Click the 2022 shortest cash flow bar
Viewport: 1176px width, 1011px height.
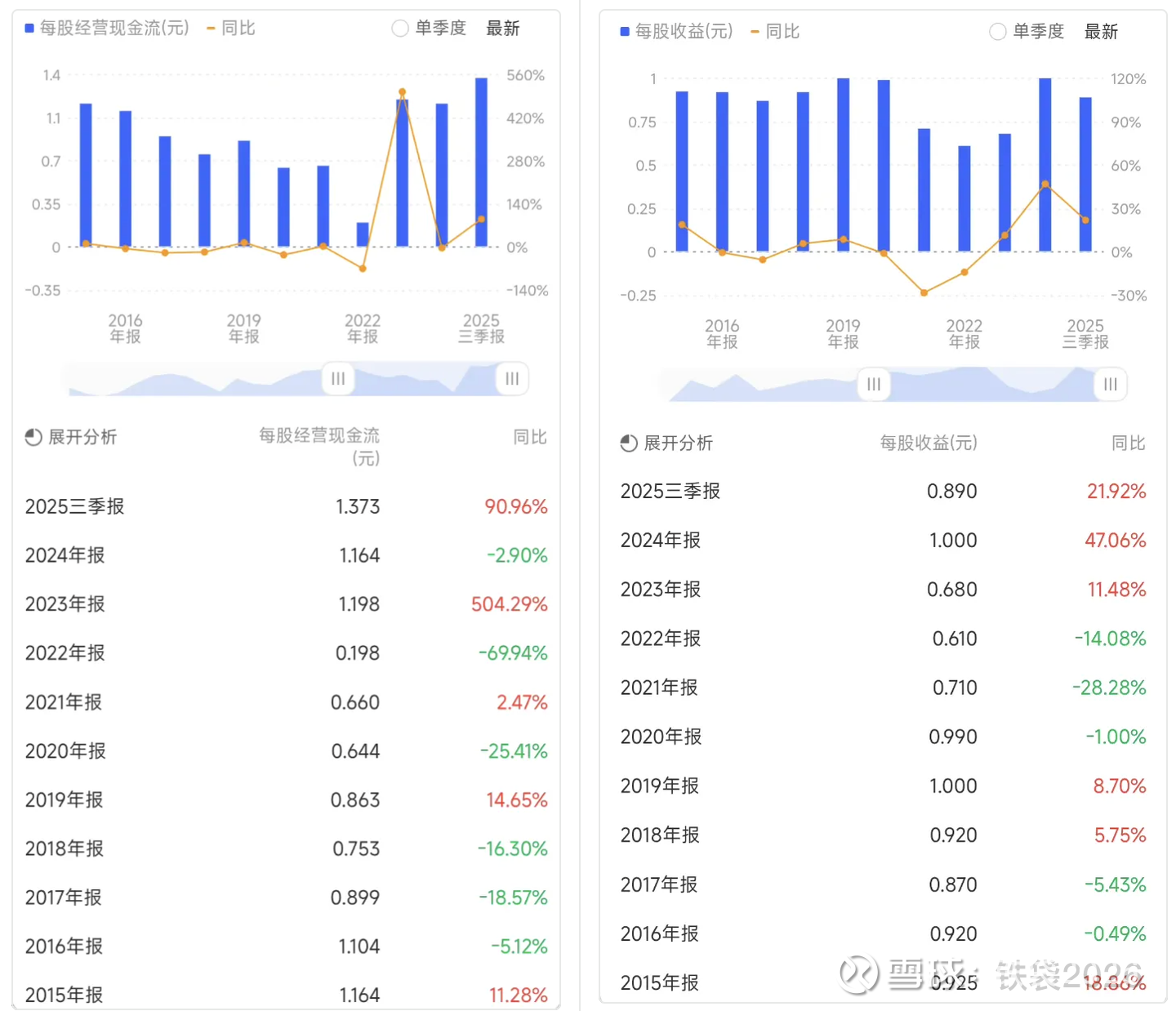pos(363,234)
